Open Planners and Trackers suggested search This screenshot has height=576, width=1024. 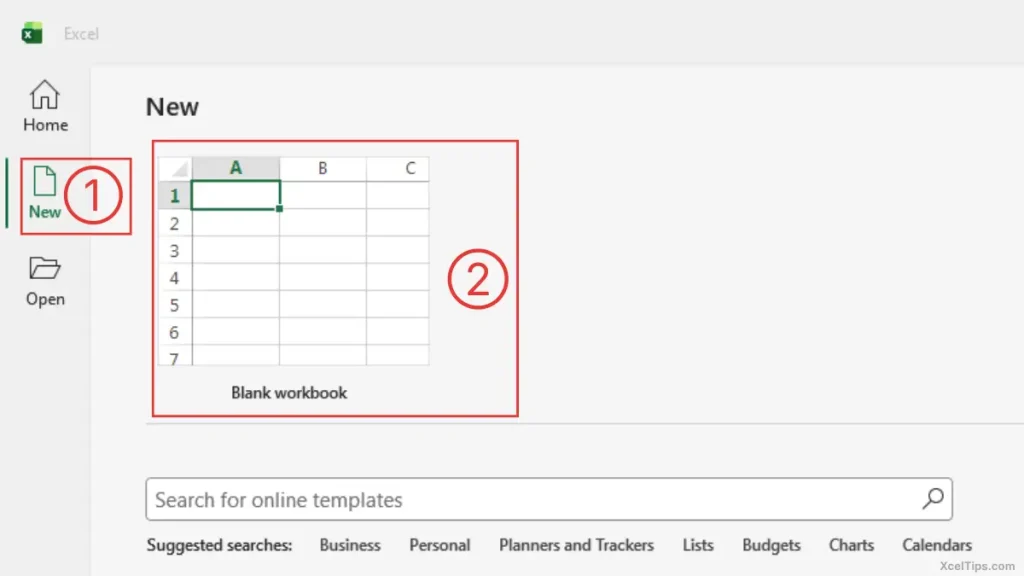[x=576, y=545]
